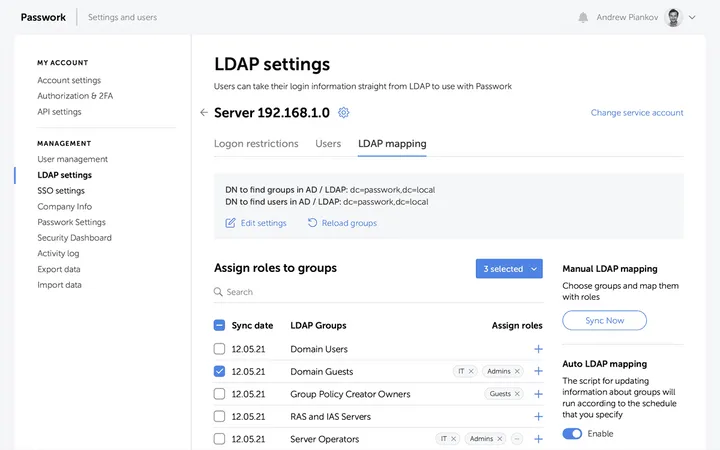
Task: Add a role to Domain Users
Action: (x=538, y=349)
